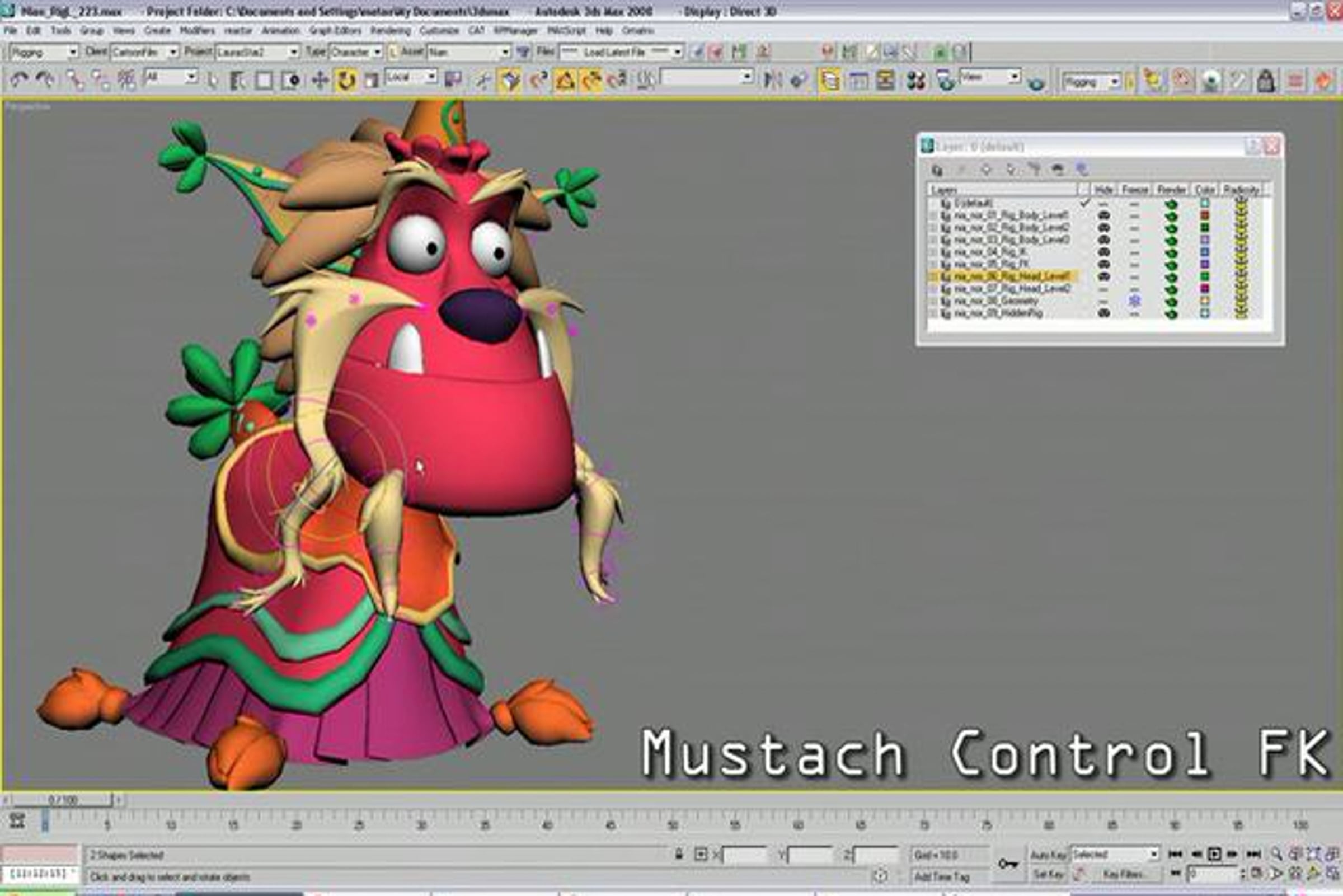Screen dimensions: 1343x896
Task: Choose the Rectangular Selection Region tool
Action: coord(264,80)
